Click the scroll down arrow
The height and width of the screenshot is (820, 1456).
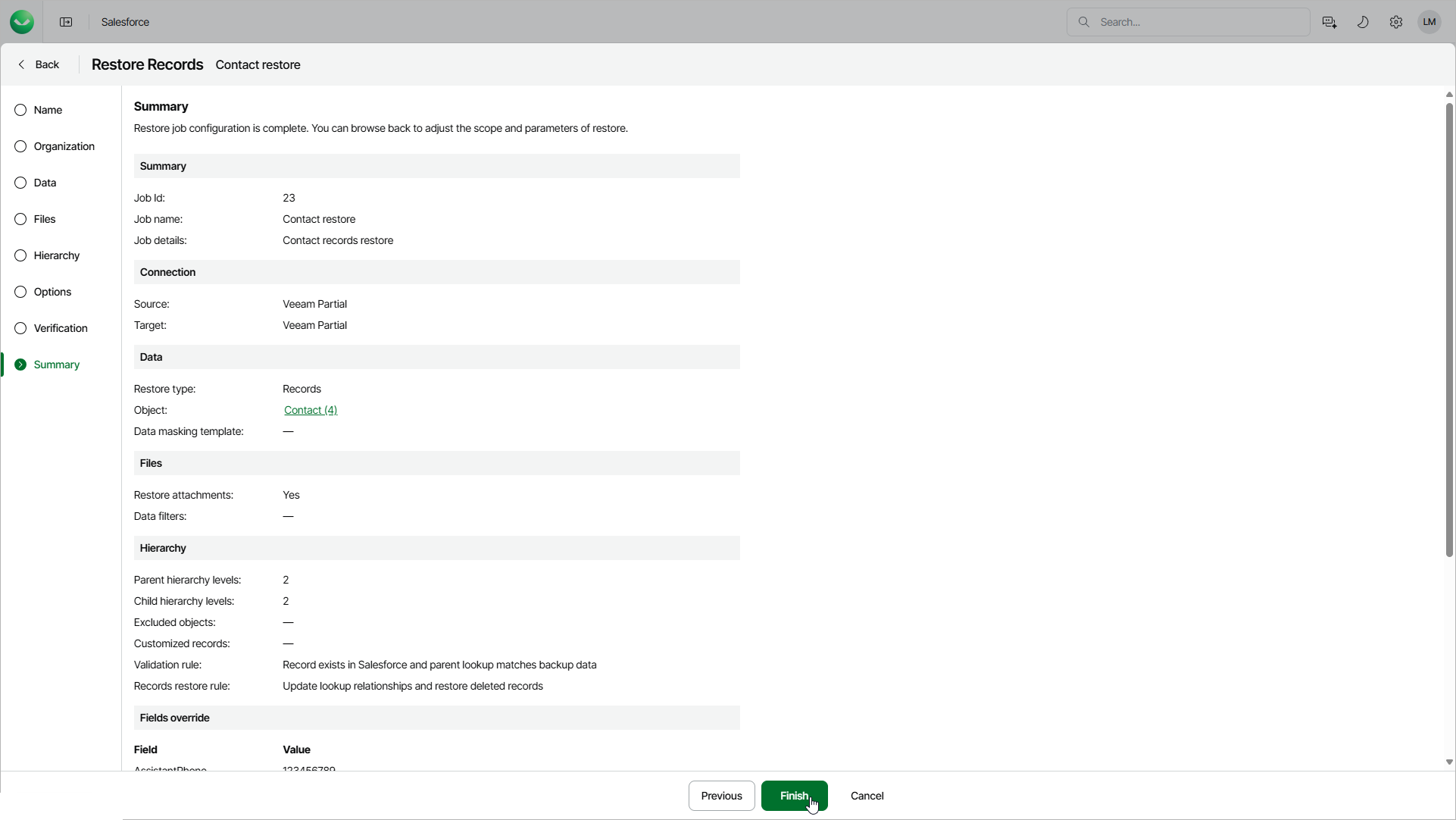tap(1448, 762)
